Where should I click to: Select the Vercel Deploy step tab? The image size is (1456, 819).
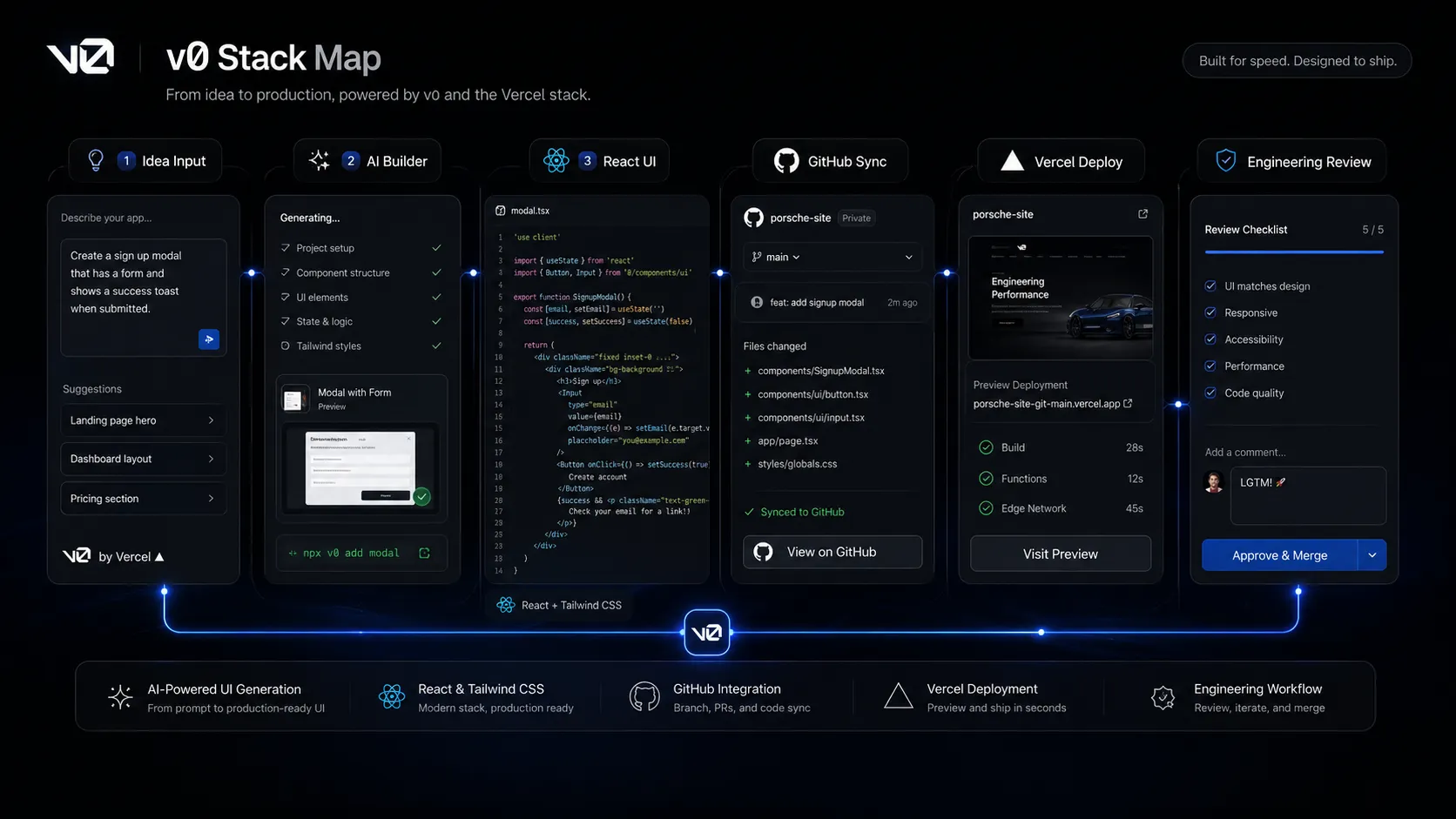[1061, 161]
